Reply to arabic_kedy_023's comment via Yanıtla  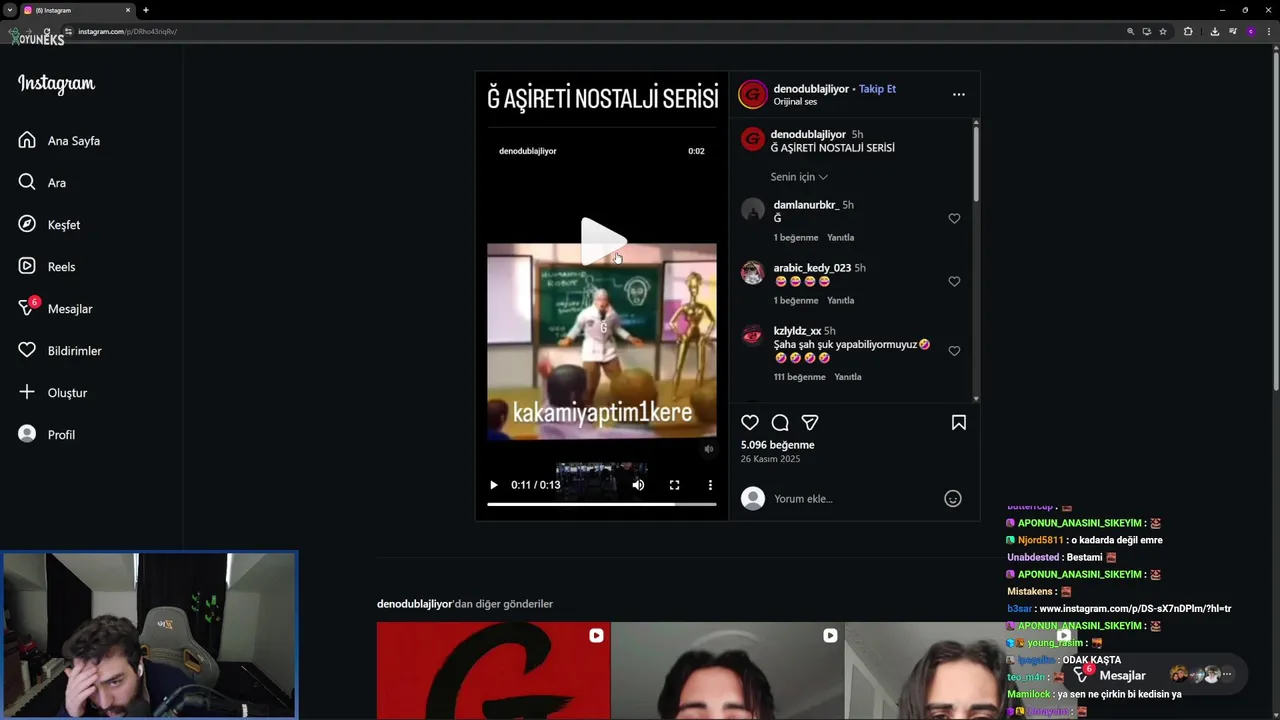[x=840, y=301]
